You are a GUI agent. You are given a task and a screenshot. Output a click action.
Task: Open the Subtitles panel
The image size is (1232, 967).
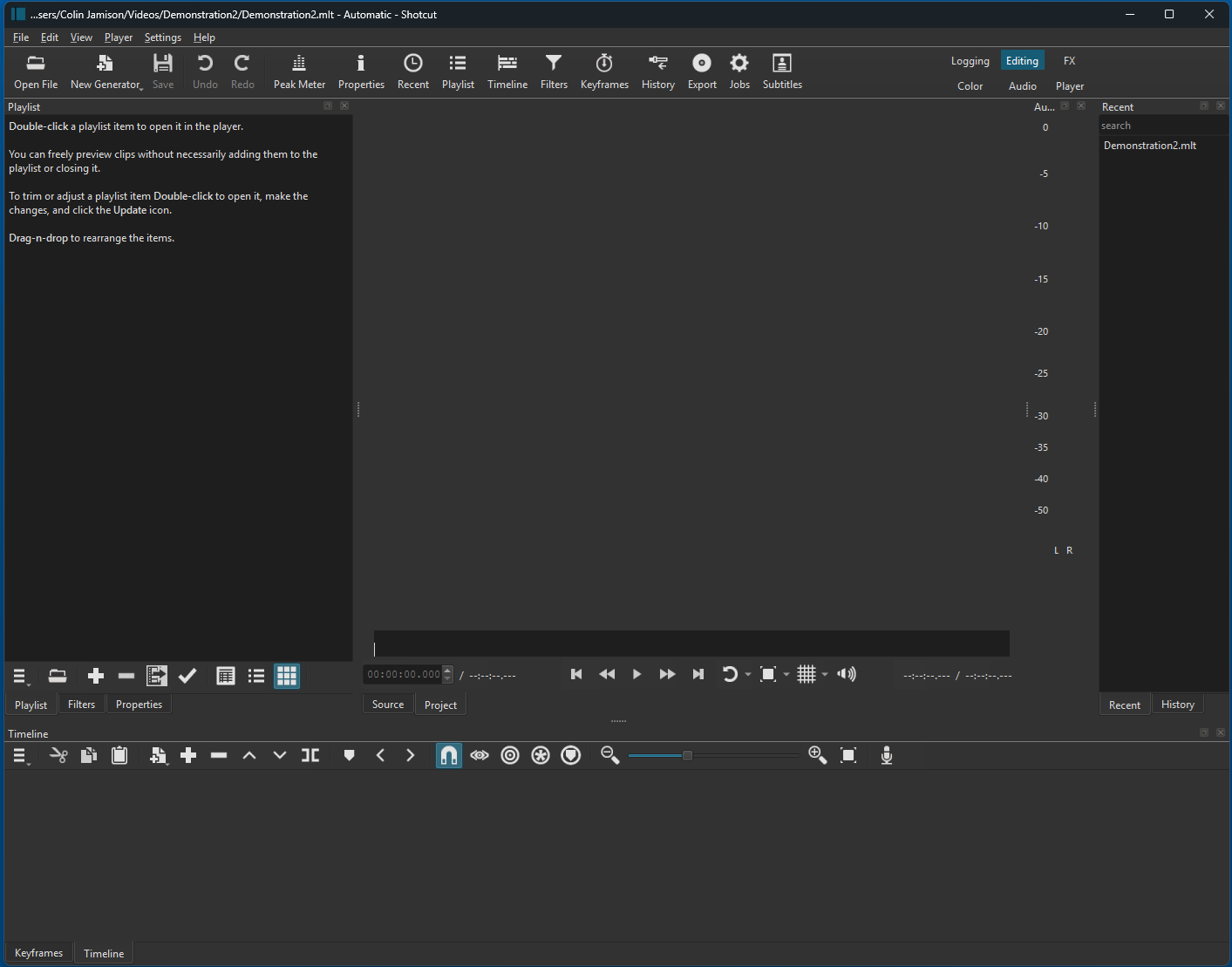781,70
